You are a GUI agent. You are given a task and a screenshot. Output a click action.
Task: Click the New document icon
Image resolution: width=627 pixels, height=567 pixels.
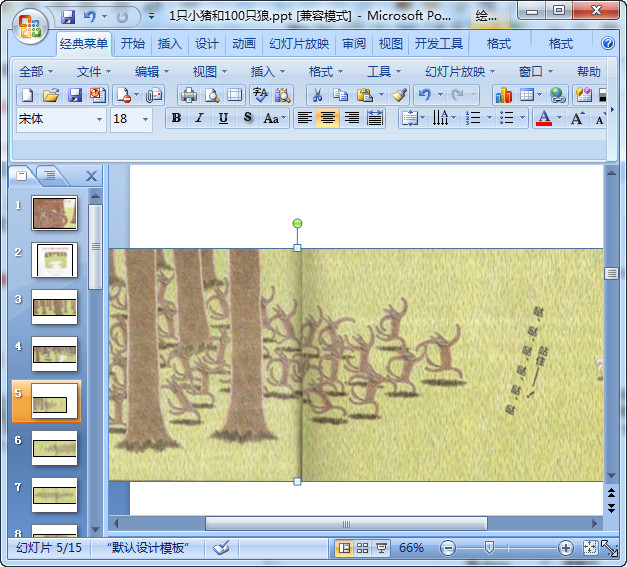(28, 95)
